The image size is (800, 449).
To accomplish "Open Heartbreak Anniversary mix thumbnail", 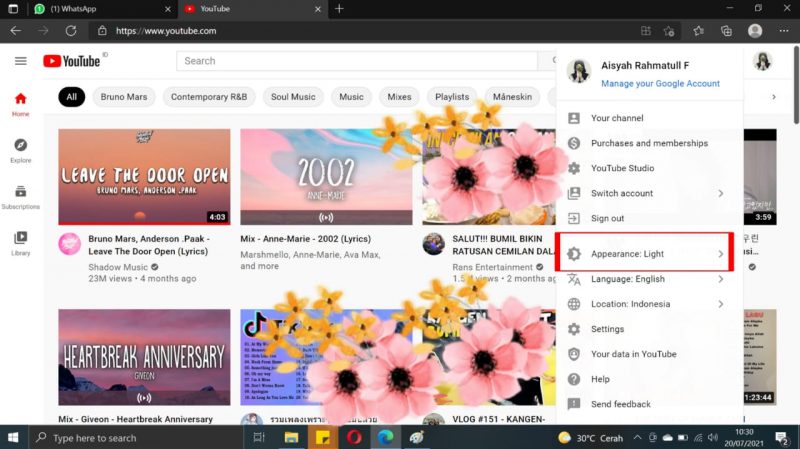I will pyautogui.click(x=144, y=357).
